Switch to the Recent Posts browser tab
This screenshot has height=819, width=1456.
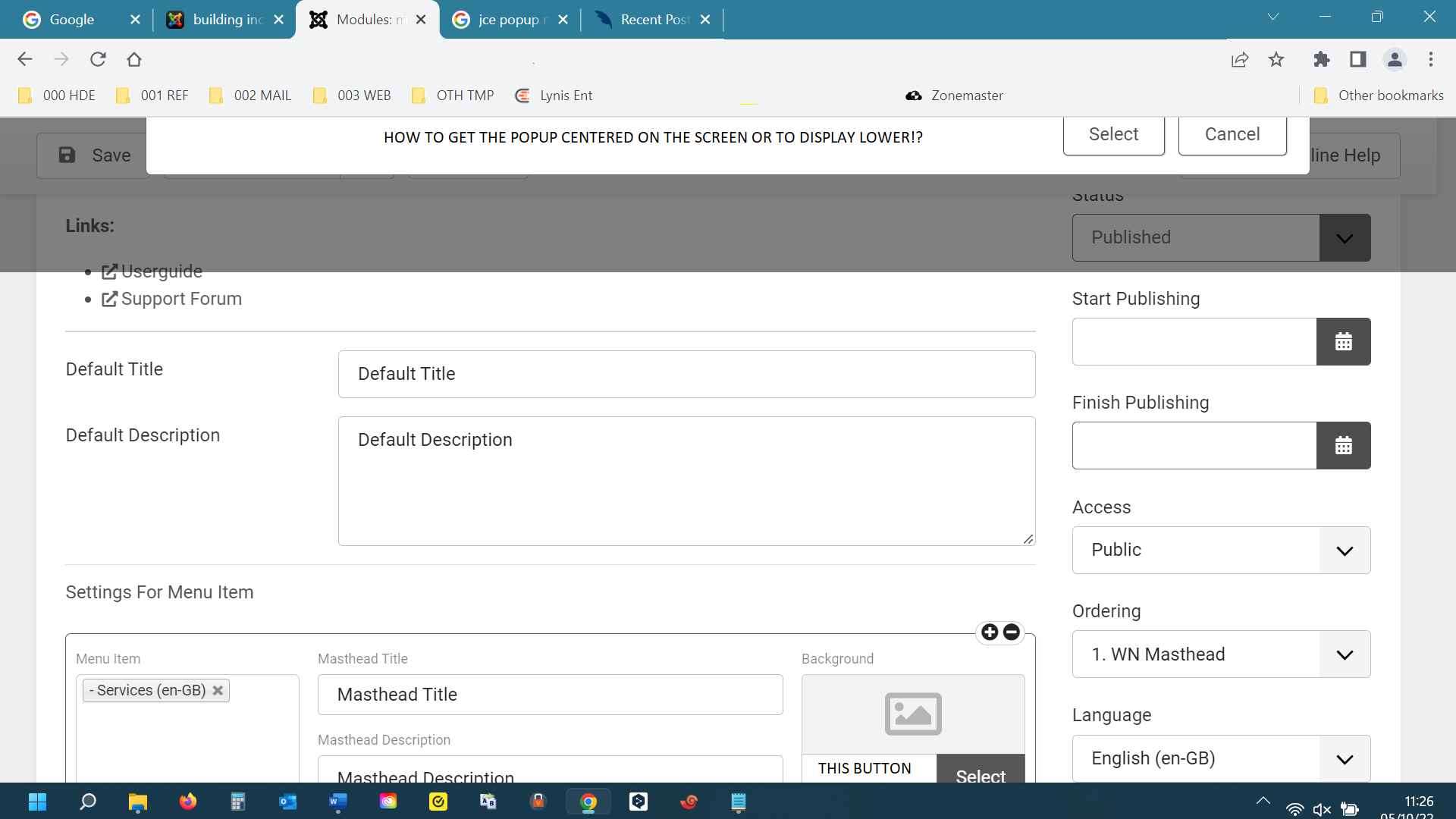pos(654,20)
